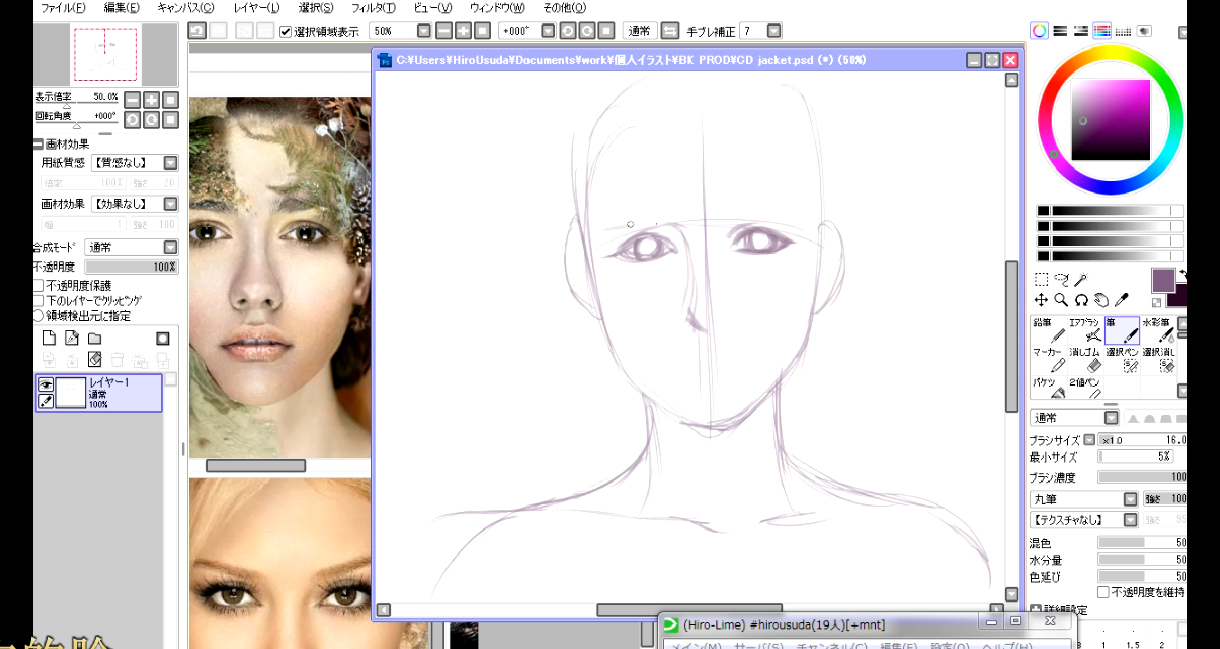Uncheck the 選択領域表示 checkbox

(286, 31)
